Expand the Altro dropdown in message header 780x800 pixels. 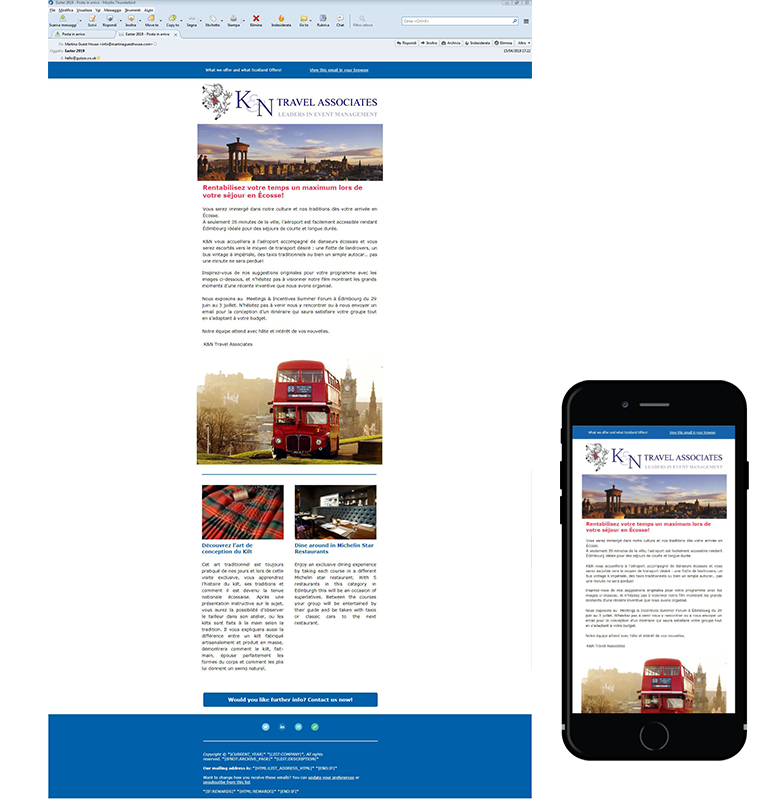[522, 44]
